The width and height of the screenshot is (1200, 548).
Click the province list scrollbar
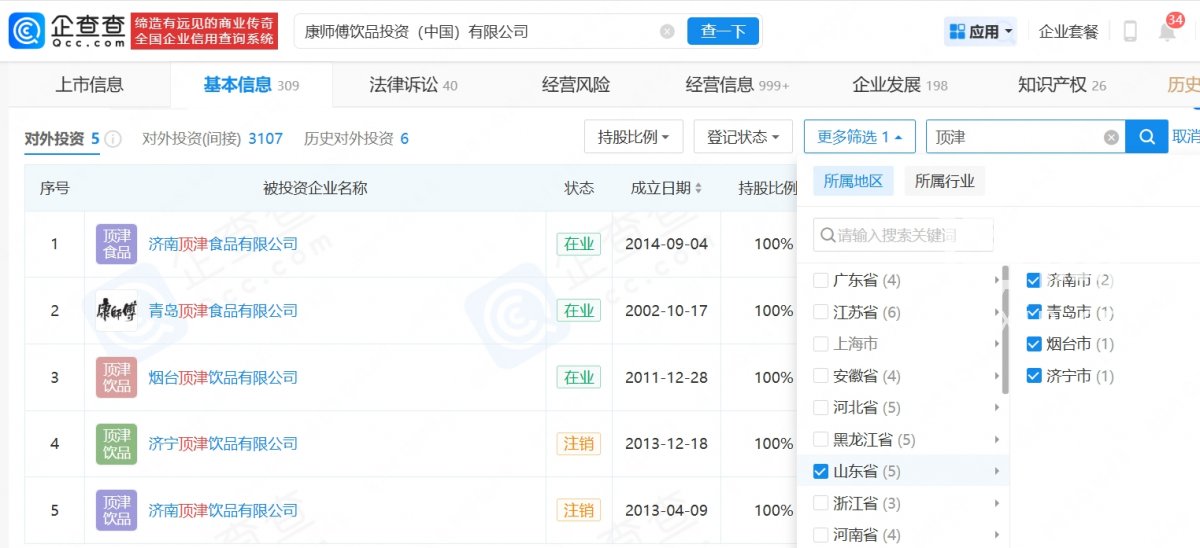click(1005, 330)
